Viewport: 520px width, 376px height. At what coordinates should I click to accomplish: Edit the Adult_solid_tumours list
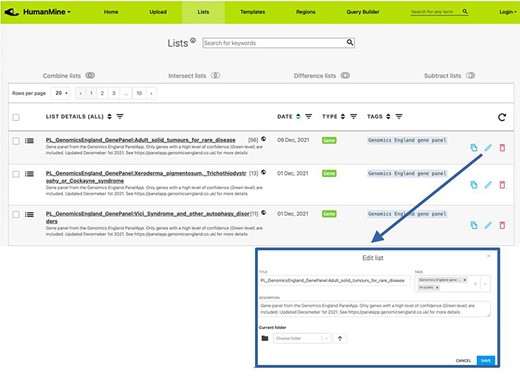[x=488, y=148]
